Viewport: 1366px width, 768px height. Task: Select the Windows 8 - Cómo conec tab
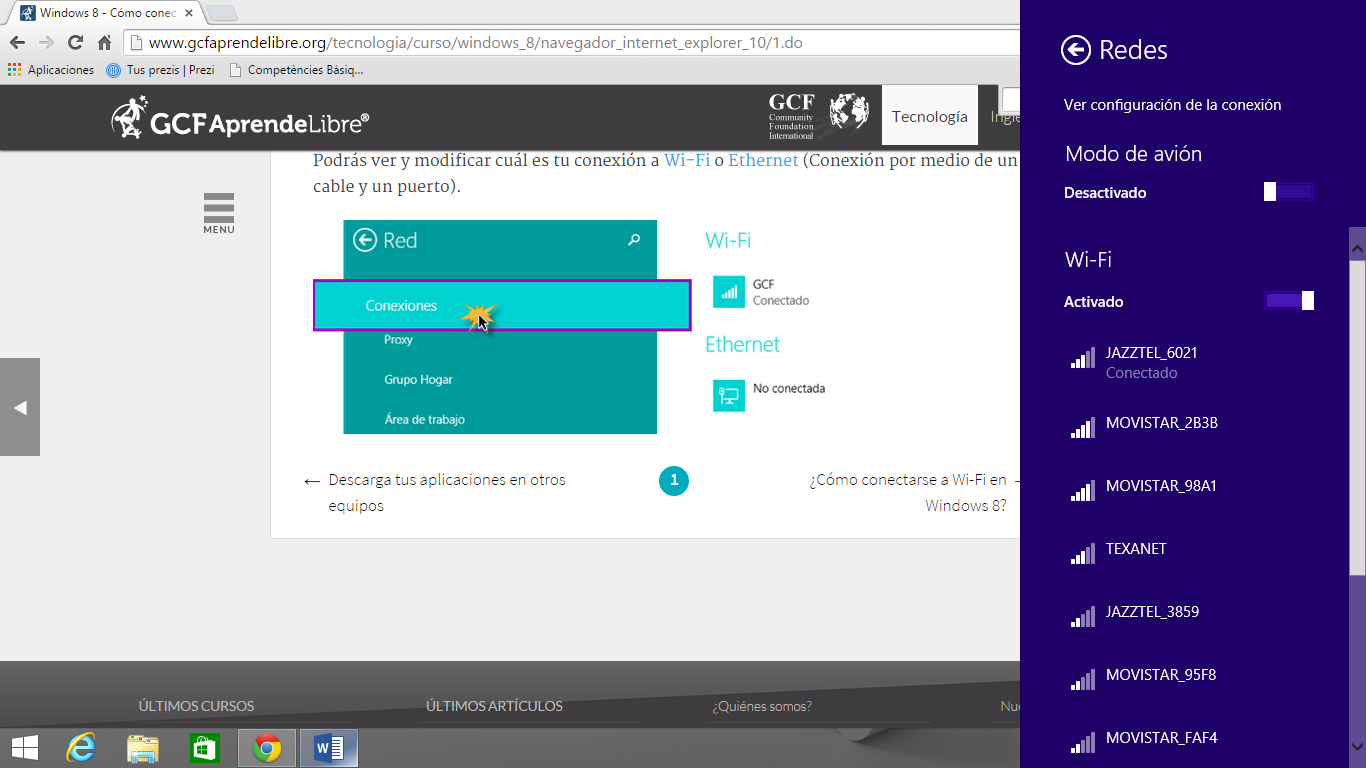(x=105, y=14)
